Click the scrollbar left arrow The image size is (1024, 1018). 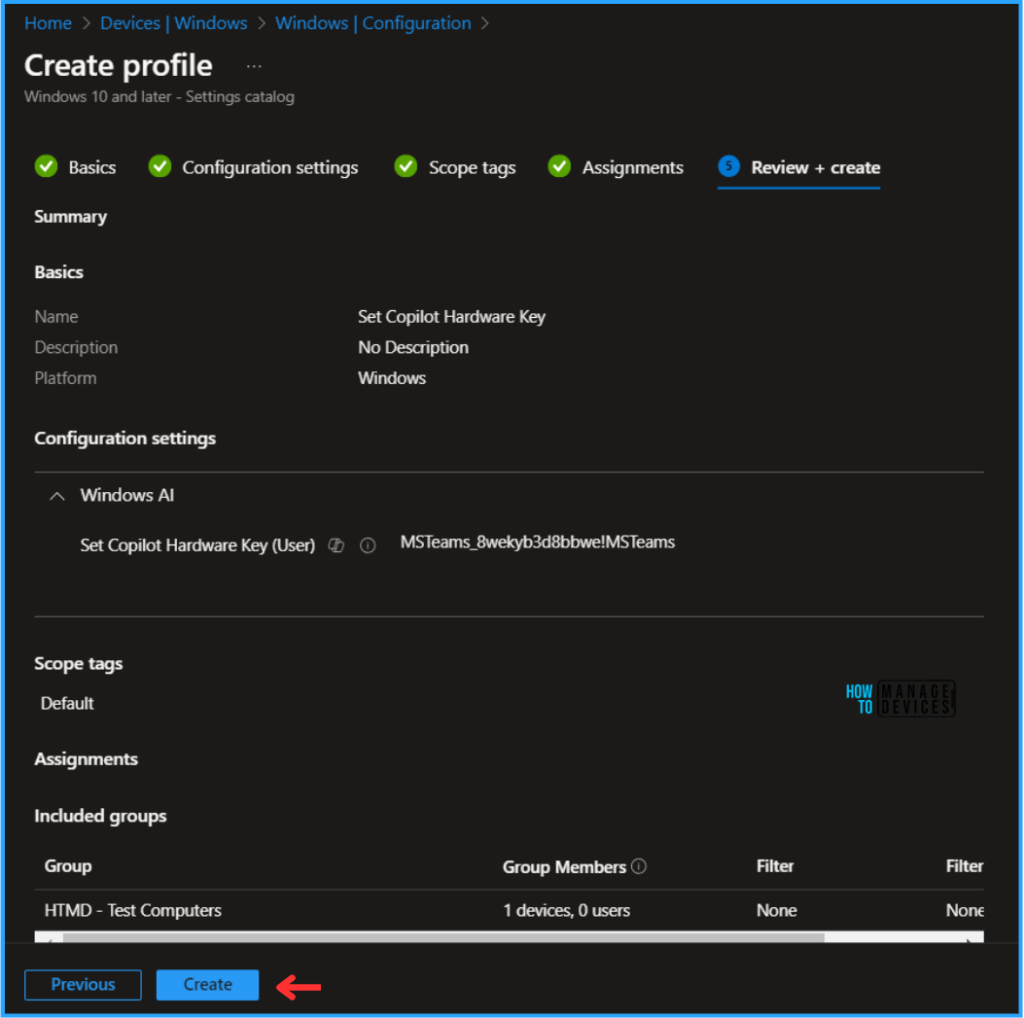49,939
